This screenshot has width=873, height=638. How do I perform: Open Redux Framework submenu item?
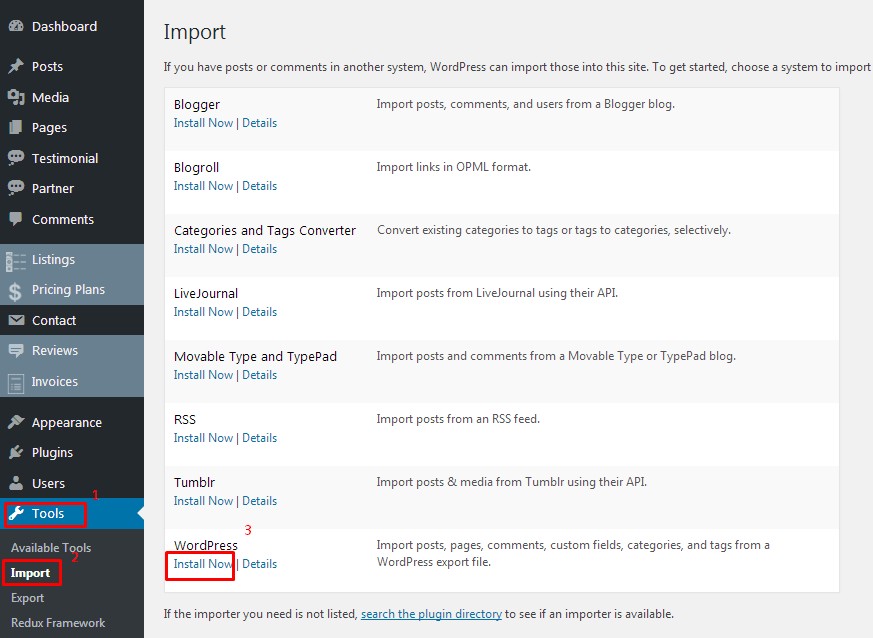coord(58,623)
